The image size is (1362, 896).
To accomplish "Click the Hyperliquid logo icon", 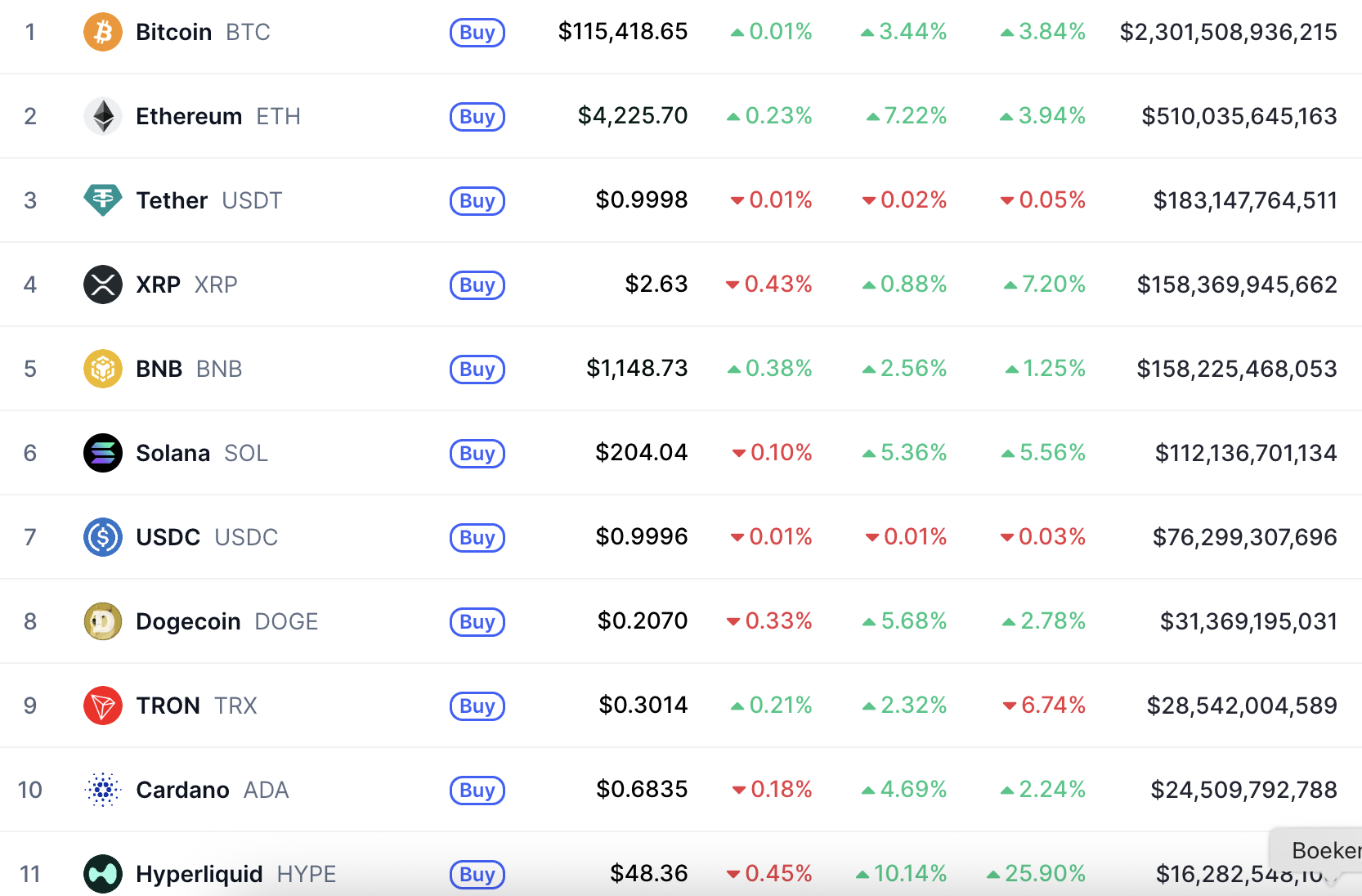I will coord(103,874).
